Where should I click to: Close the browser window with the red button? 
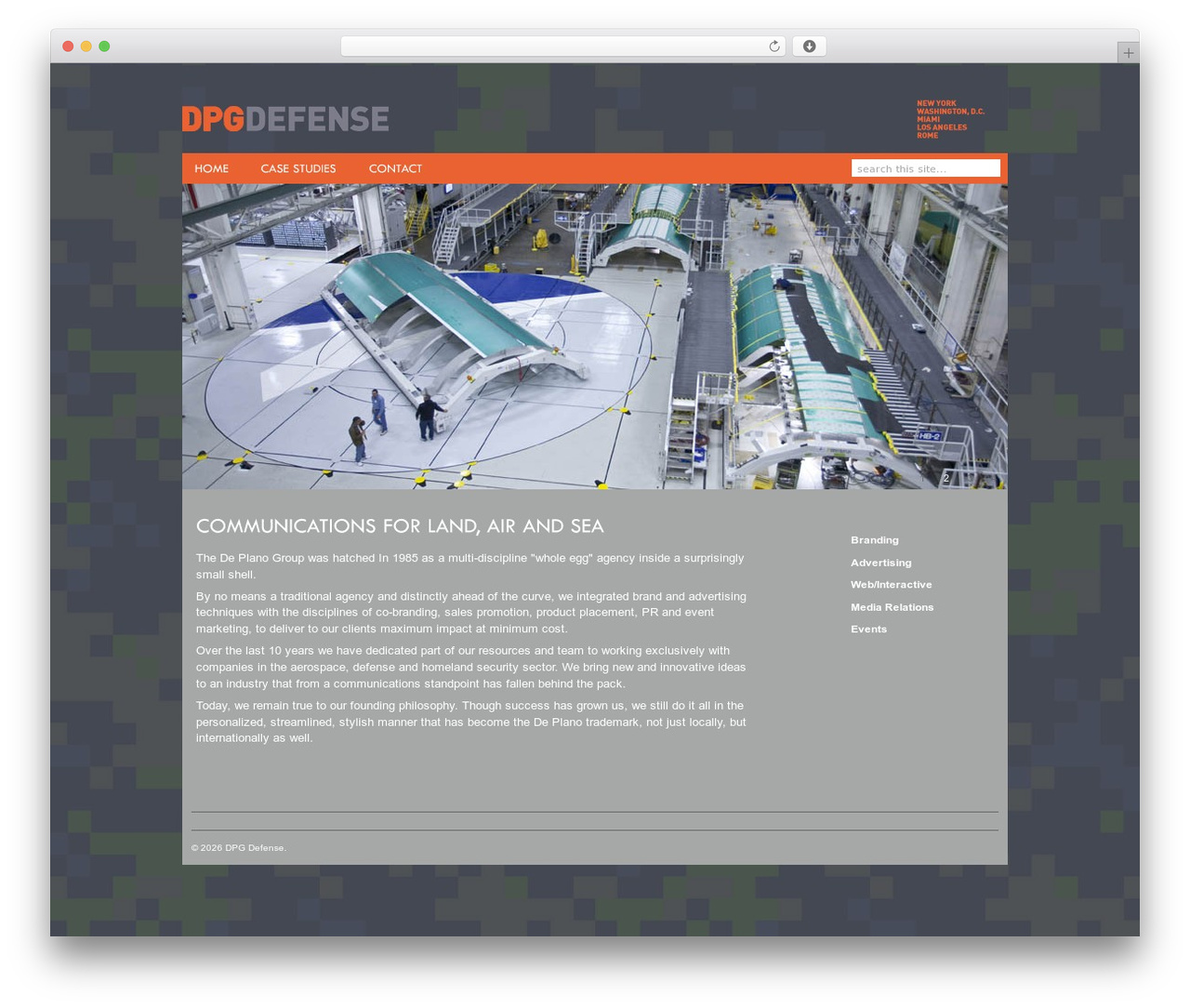pos(68,46)
